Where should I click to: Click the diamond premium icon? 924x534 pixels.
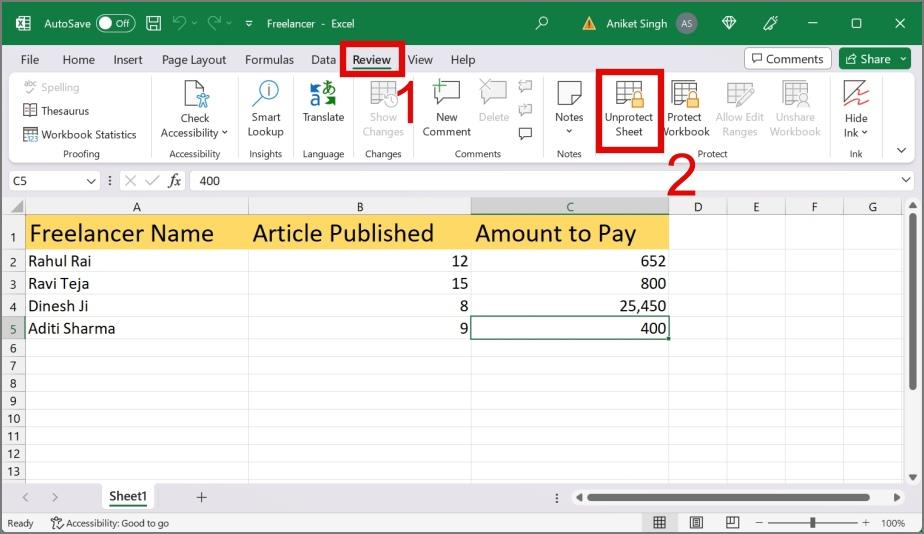(x=729, y=24)
